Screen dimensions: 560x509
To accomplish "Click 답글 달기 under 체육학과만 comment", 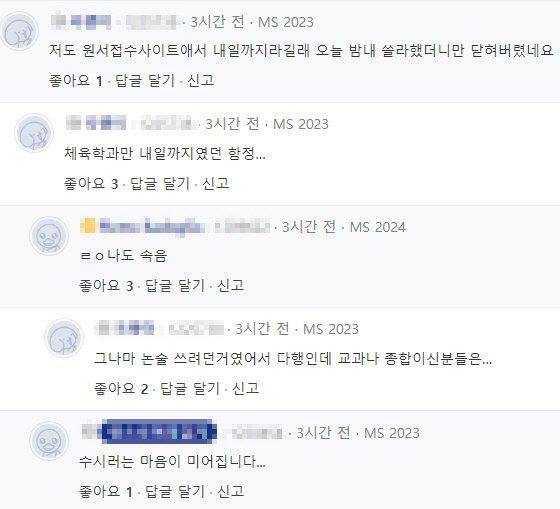I will 160,184.
